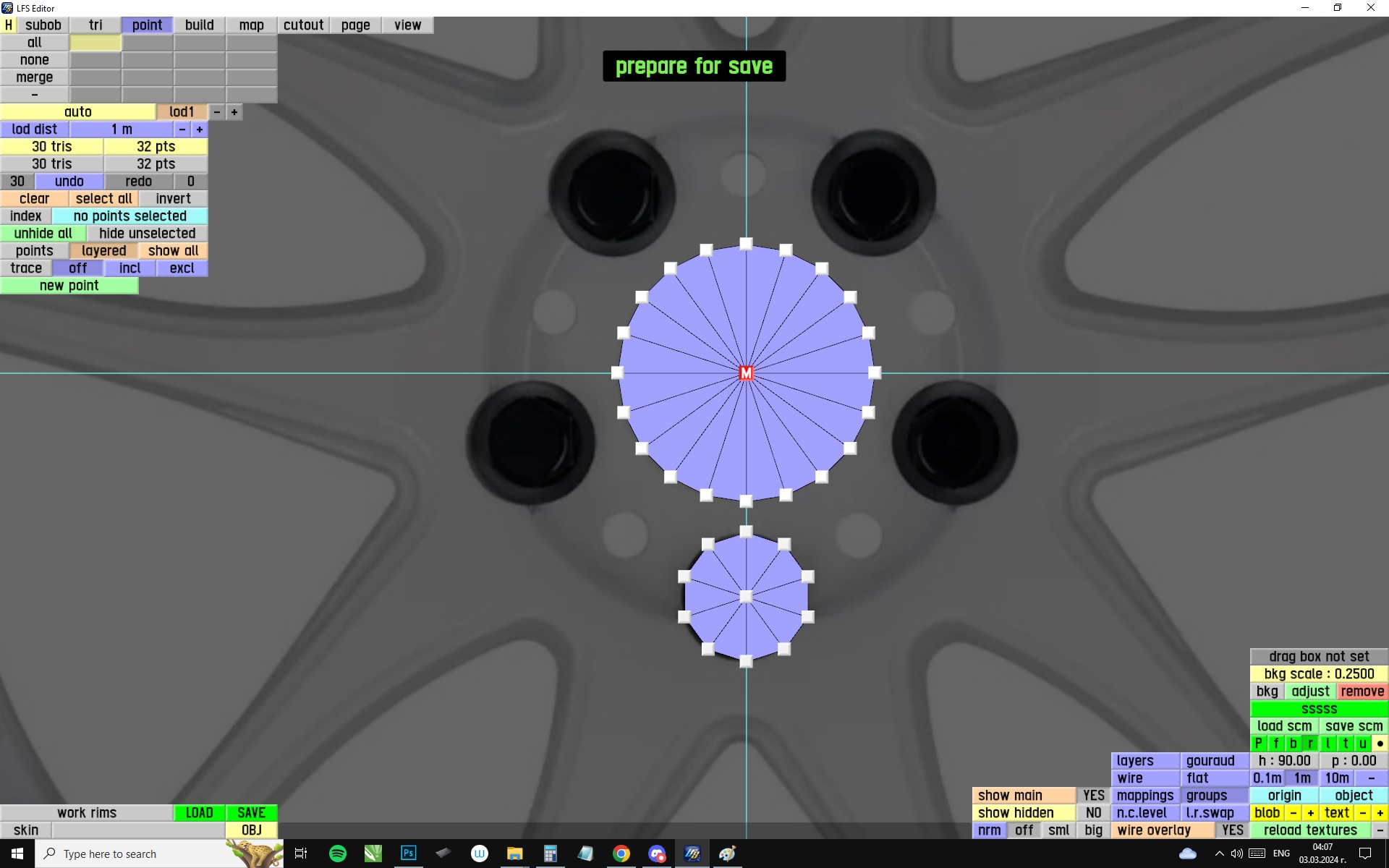The image size is (1389, 868).
Task: Select the r right view button
Action: [x=1310, y=743]
